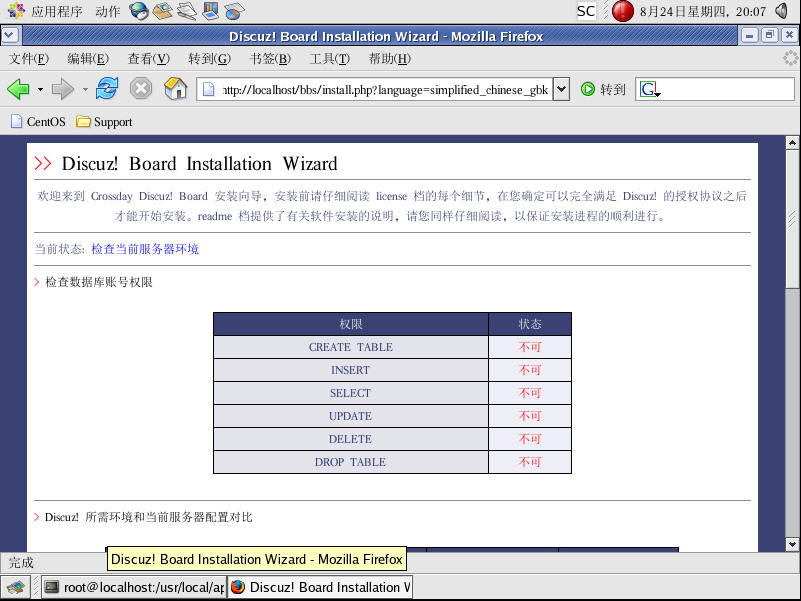Click the address bar URL field
Image resolution: width=801 pixels, height=601 pixels.
pyautogui.click(x=385, y=90)
